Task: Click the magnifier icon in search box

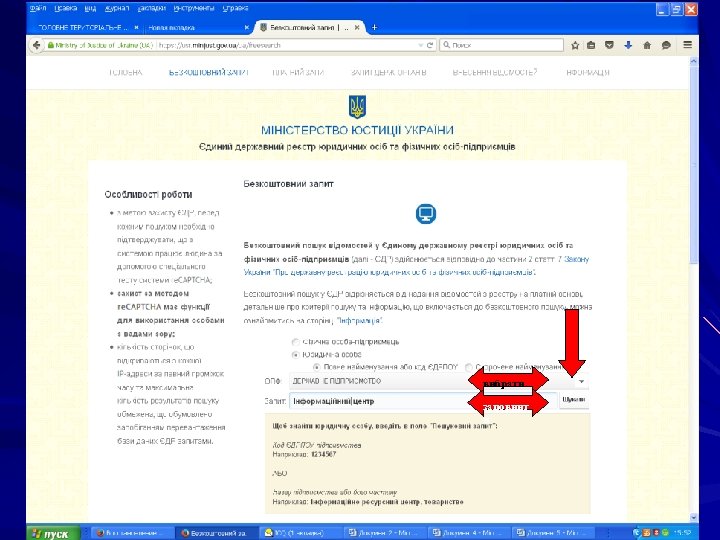Action: click(x=446, y=45)
